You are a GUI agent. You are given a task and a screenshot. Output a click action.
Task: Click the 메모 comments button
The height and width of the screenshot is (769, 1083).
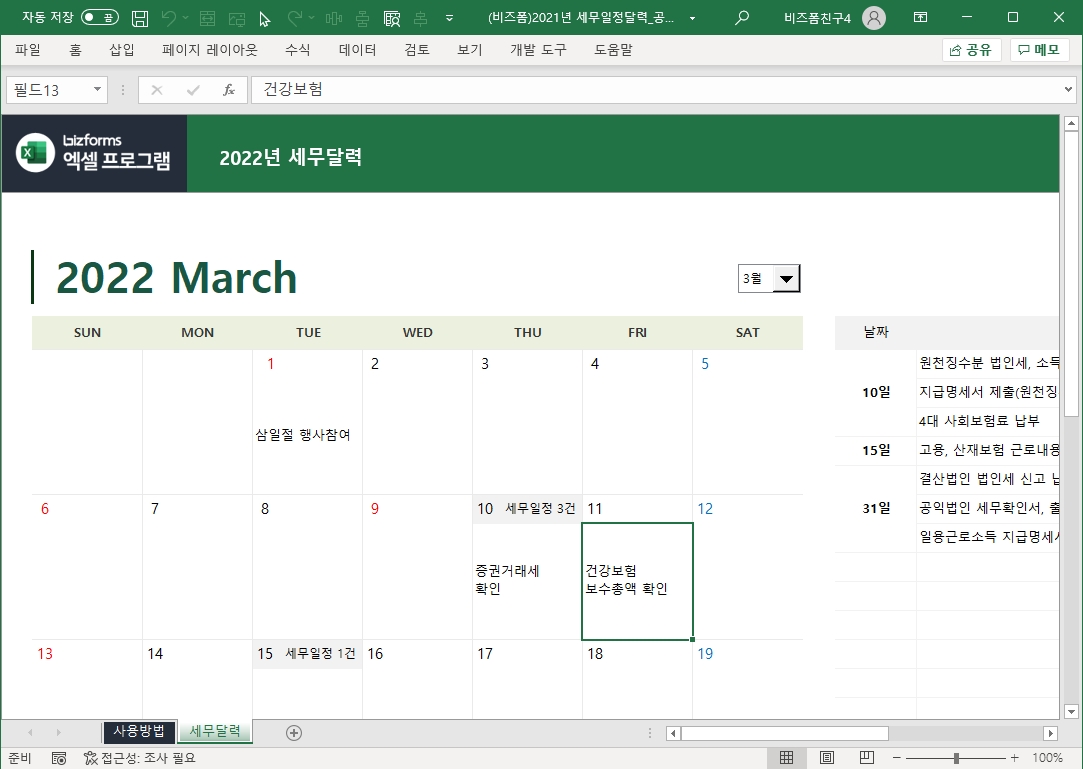[x=1039, y=50]
